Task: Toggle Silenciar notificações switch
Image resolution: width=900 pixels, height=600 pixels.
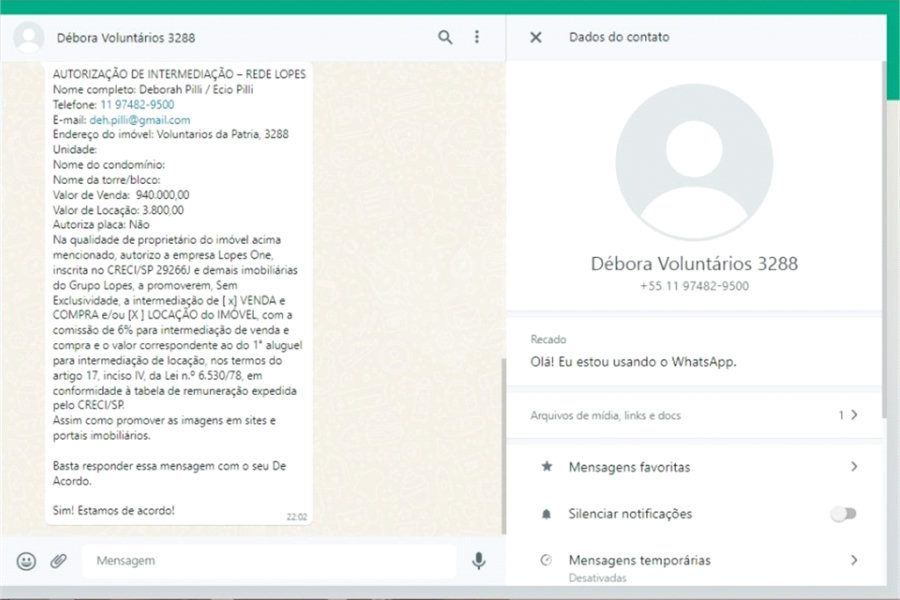Action: [x=844, y=513]
